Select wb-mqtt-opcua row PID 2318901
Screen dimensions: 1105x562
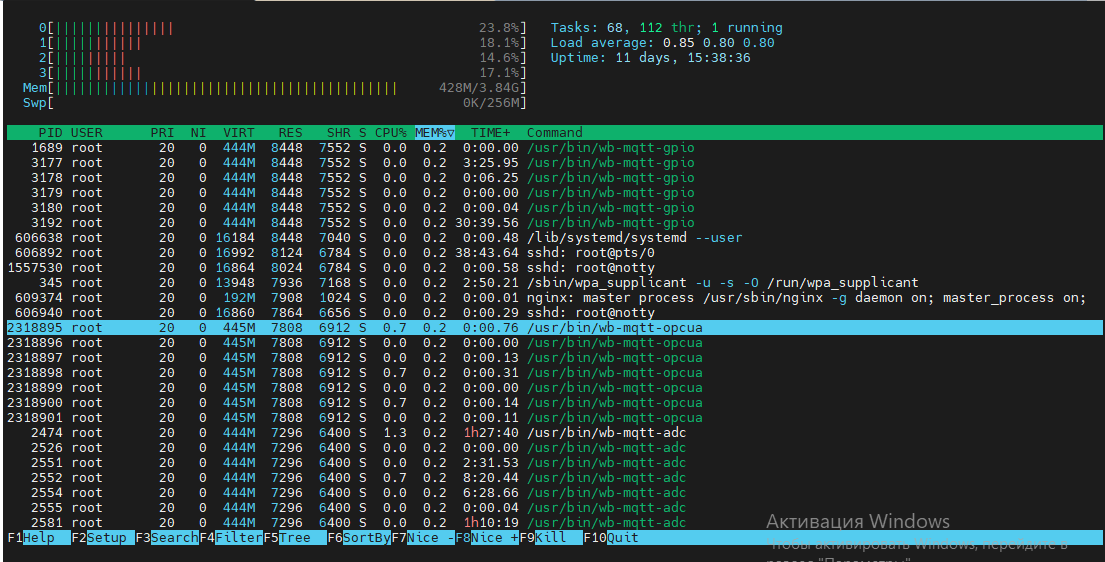click(555, 417)
